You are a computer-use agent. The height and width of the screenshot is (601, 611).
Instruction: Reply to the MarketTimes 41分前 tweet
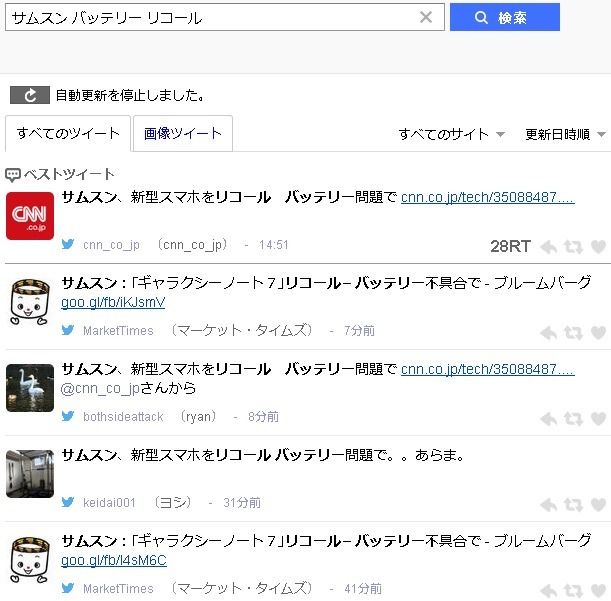(549, 591)
